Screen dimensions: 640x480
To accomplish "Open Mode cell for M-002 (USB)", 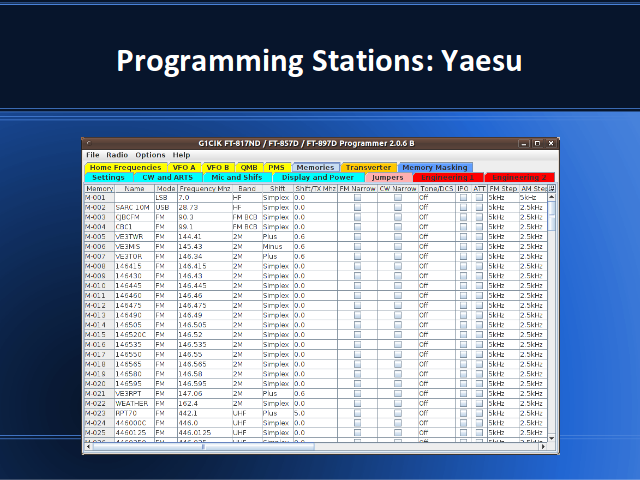I will tap(166, 207).
